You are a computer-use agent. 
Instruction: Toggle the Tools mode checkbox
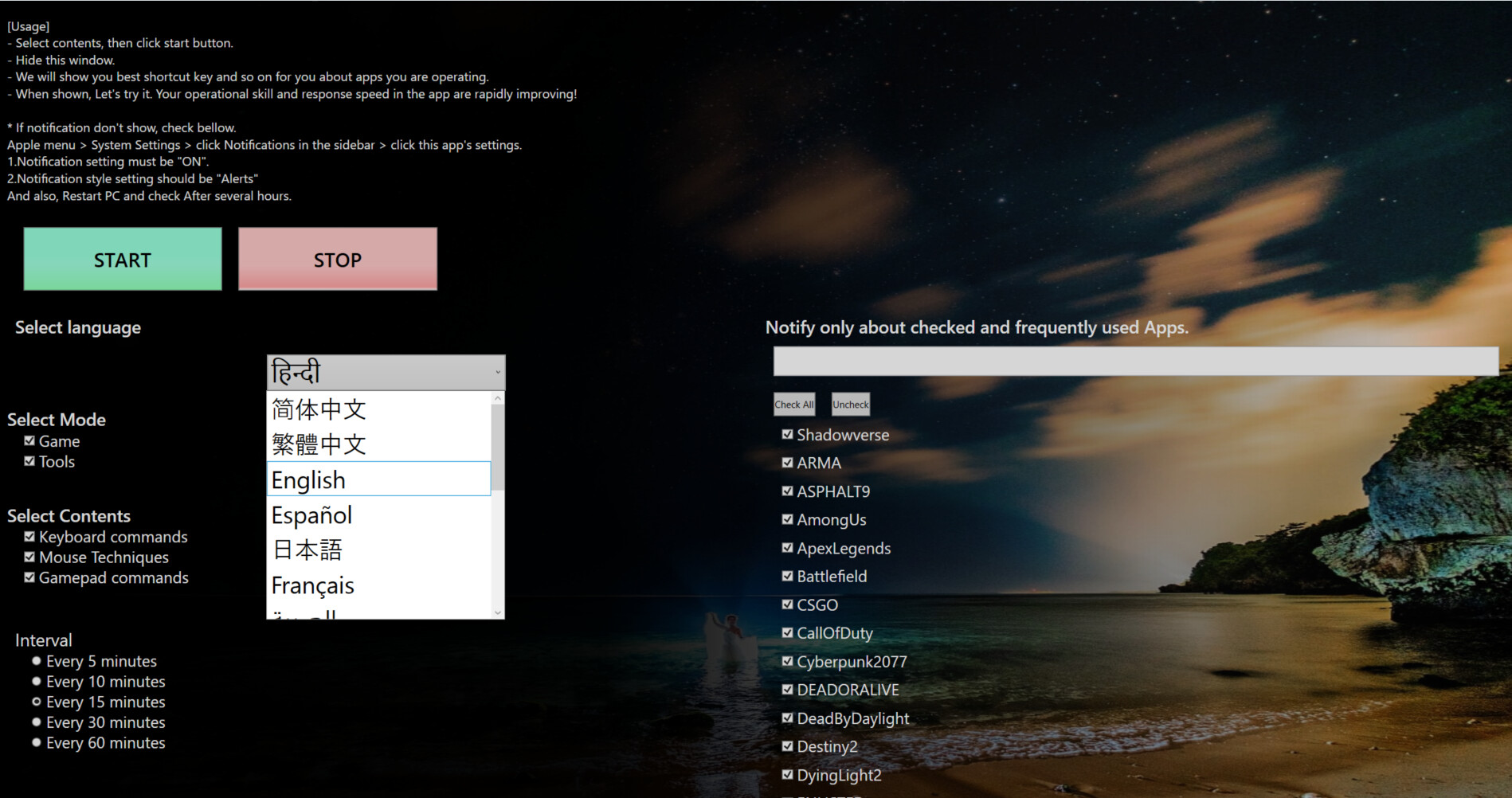[x=29, y=460]
